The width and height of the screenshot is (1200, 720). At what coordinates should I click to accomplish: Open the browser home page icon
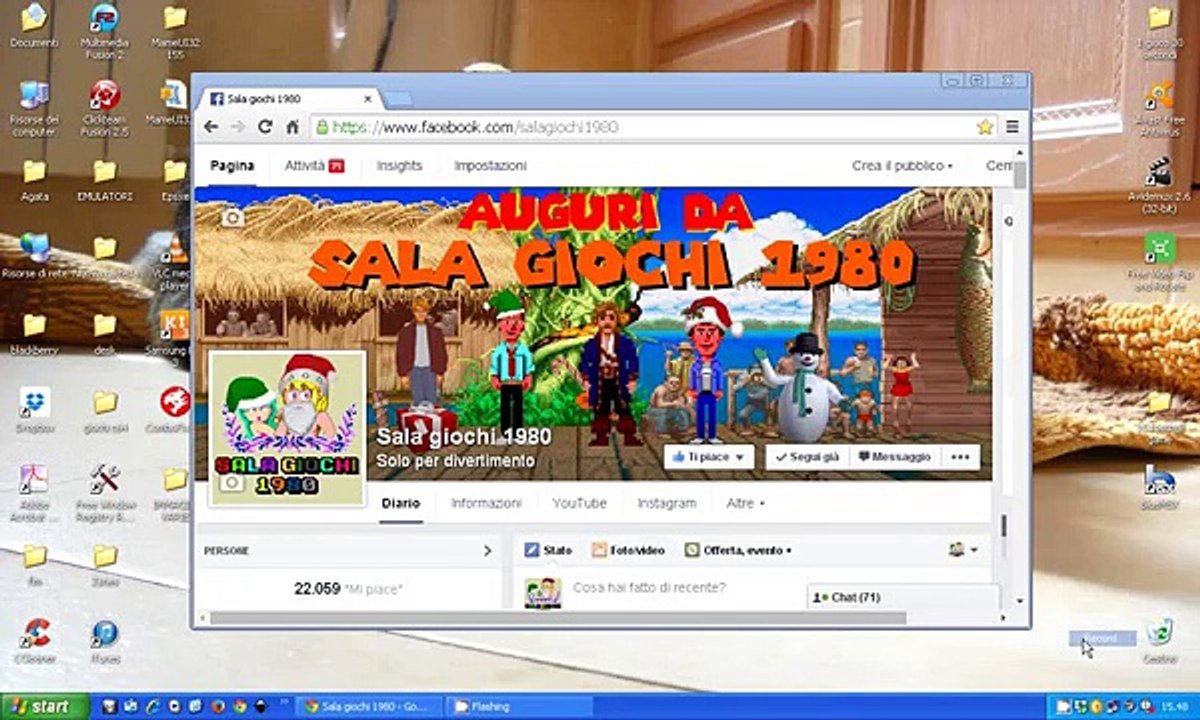292,127
